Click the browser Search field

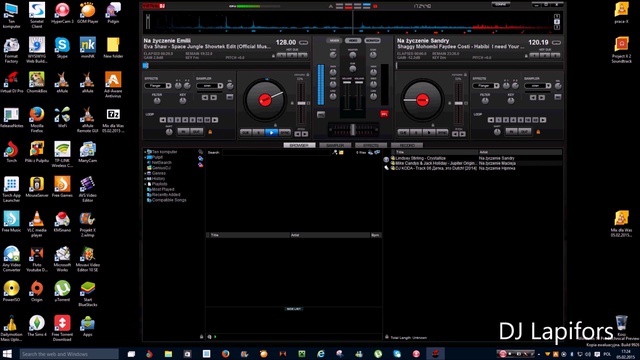click(x=276, y=152)
